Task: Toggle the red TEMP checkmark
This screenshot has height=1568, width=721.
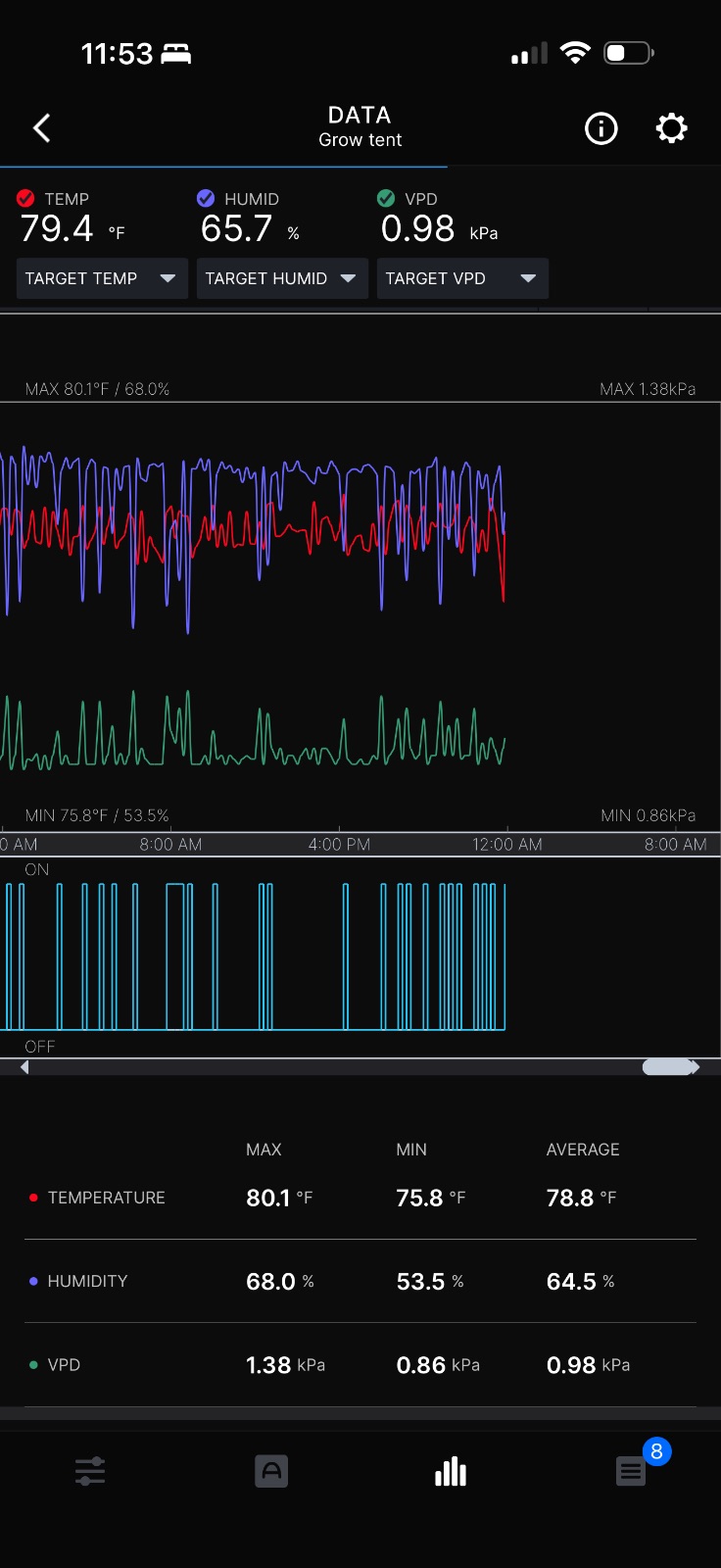Action: pyautogui.click(x=26, y=198)
